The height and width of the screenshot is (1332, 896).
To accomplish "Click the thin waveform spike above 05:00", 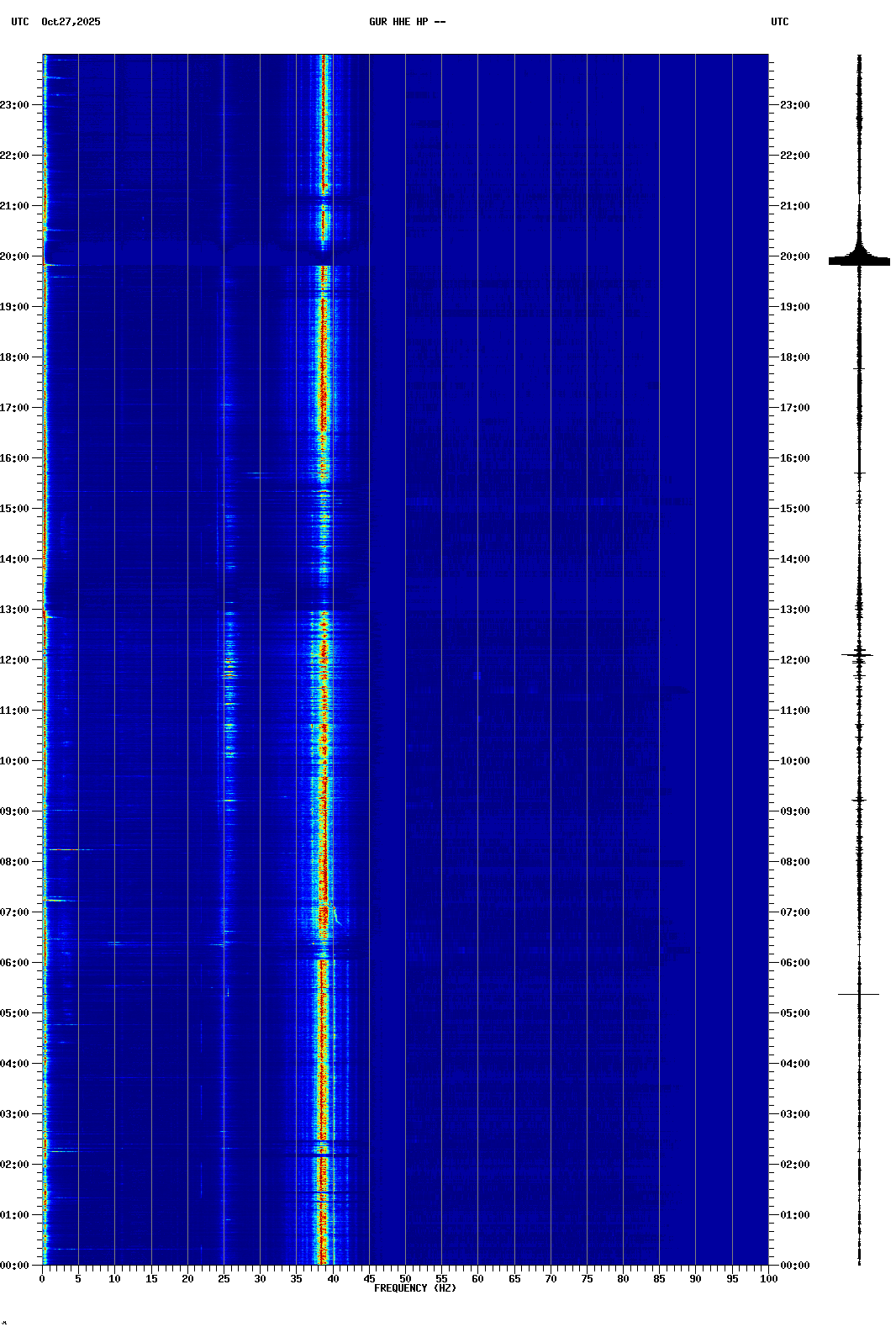I will point(858,994).
